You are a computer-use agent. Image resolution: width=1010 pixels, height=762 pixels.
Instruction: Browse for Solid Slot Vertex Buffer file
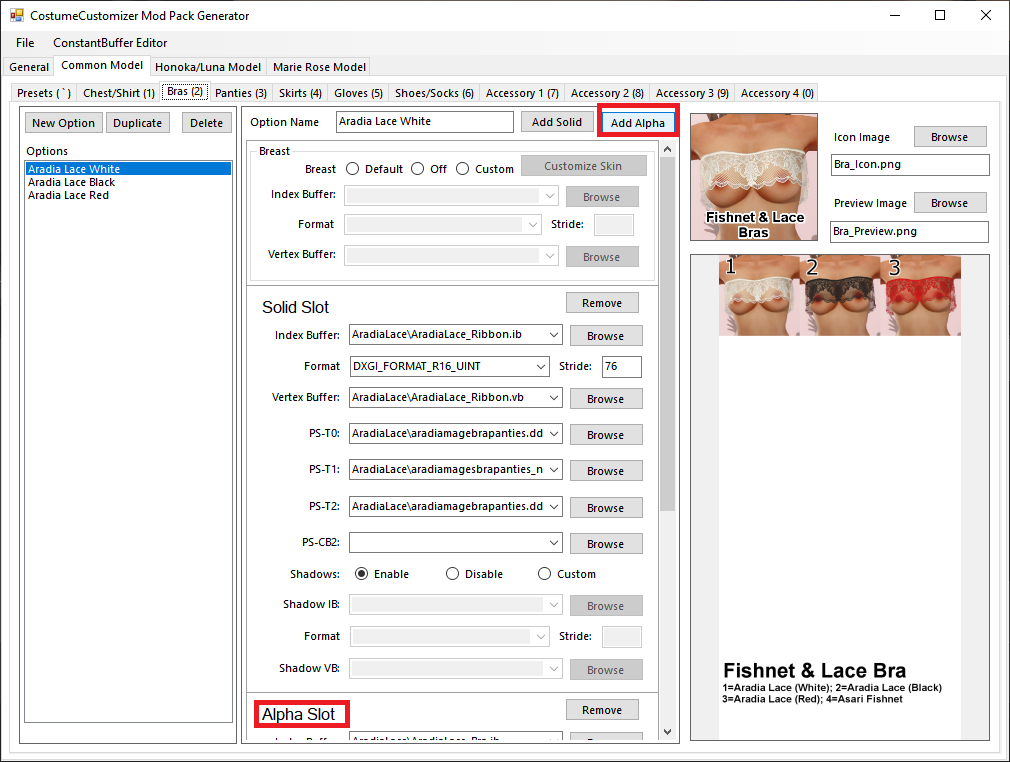click(605, 399)
